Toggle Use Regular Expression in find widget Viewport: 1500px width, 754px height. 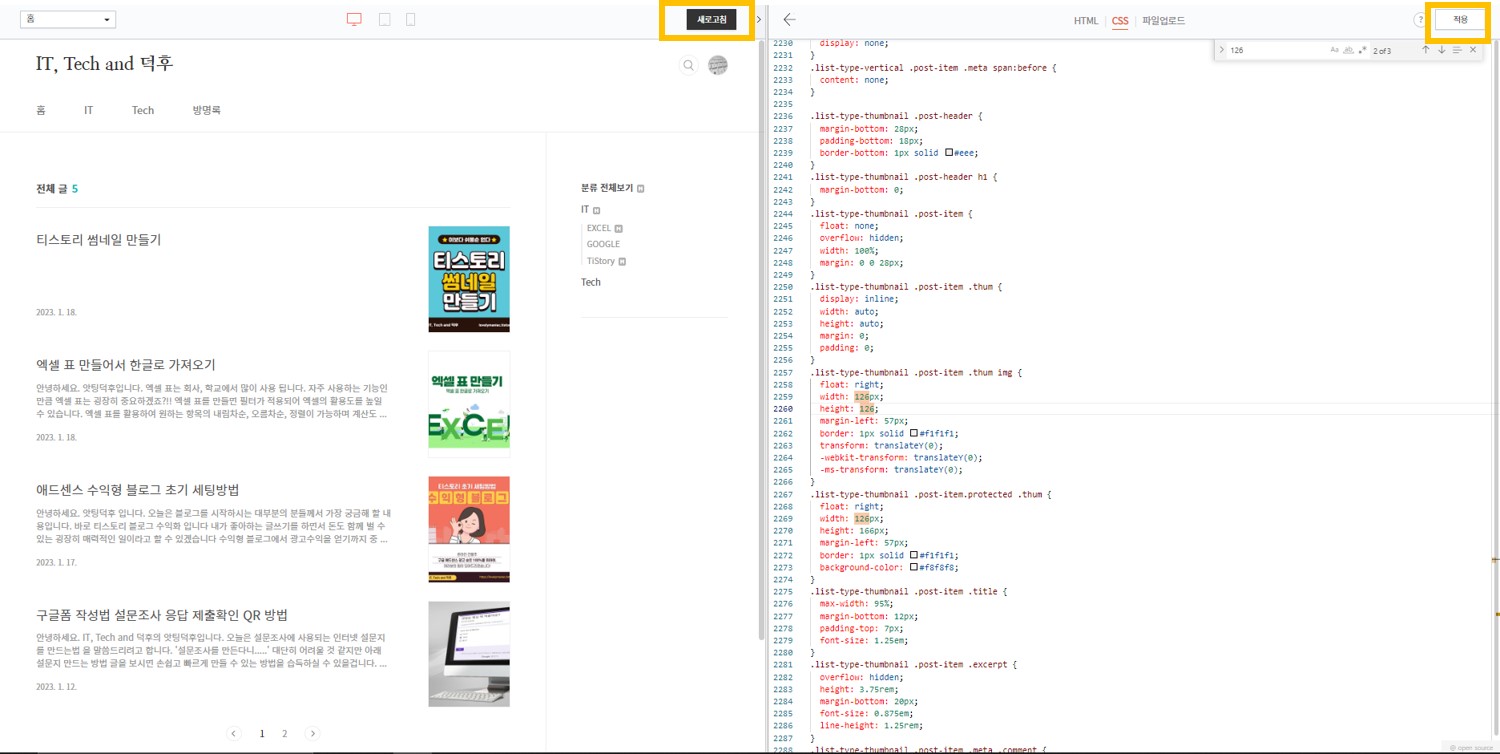pyautogui.click(x=1362, y=50)
